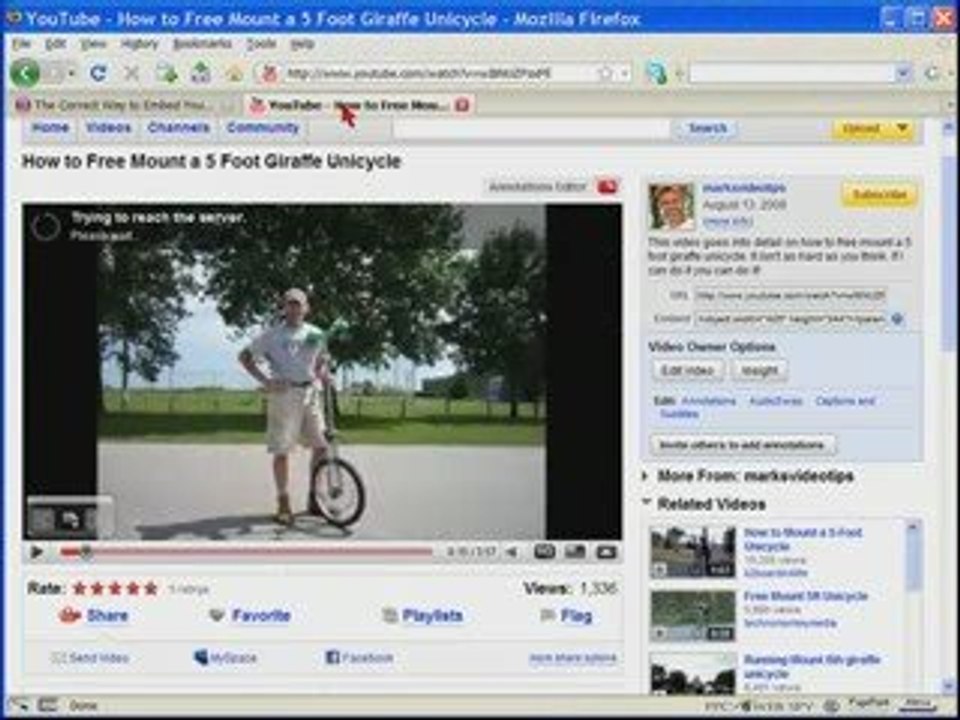
Task: Bookmark this page with the star icon
Action: click(x=605, y=74)
